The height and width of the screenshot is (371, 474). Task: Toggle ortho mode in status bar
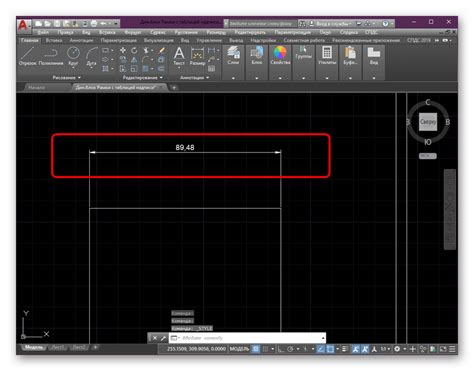281,349
